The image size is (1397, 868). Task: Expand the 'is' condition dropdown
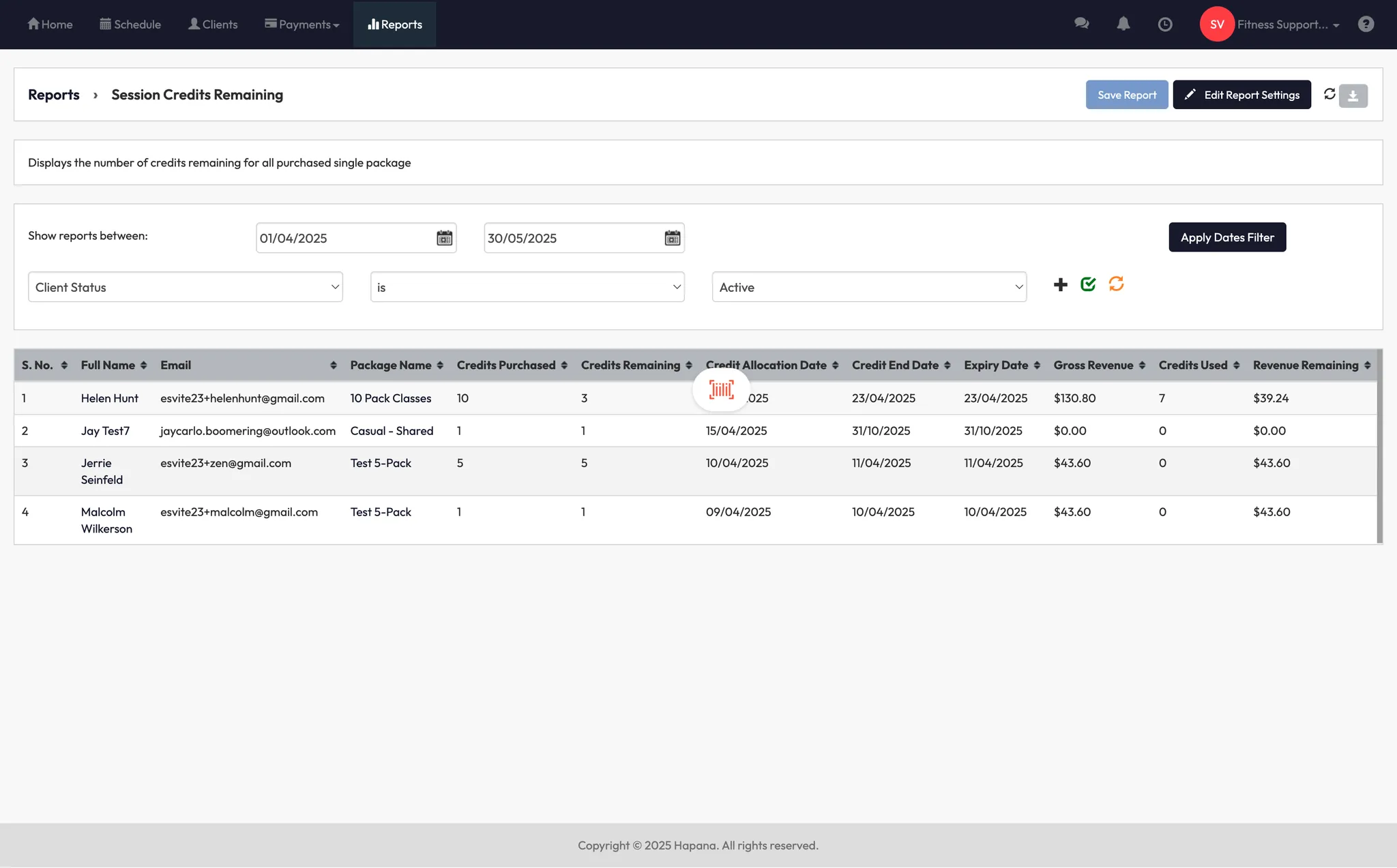(x=527, y=287)
